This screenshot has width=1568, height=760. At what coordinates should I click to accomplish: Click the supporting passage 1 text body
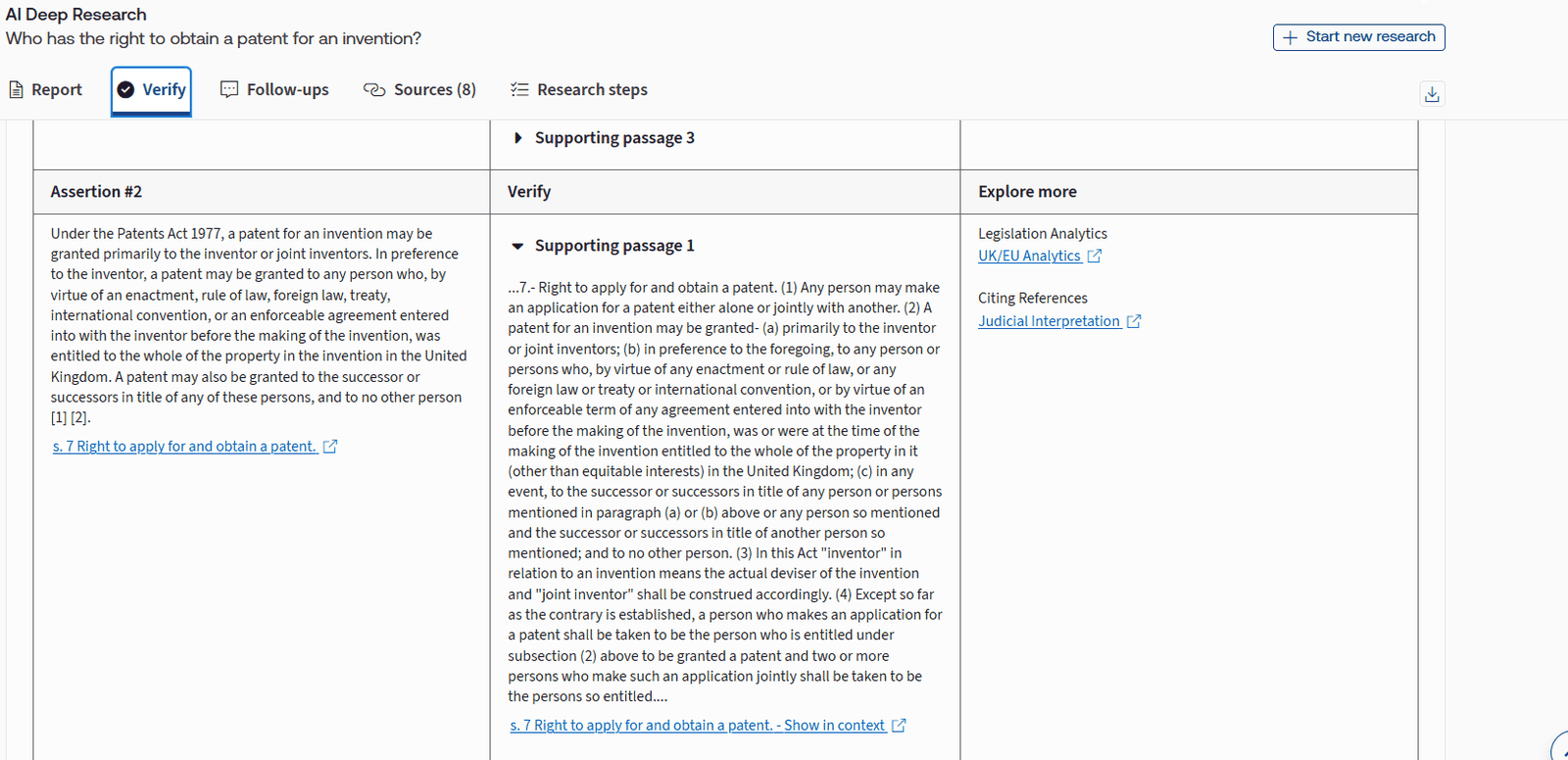[x=725, y=493]
